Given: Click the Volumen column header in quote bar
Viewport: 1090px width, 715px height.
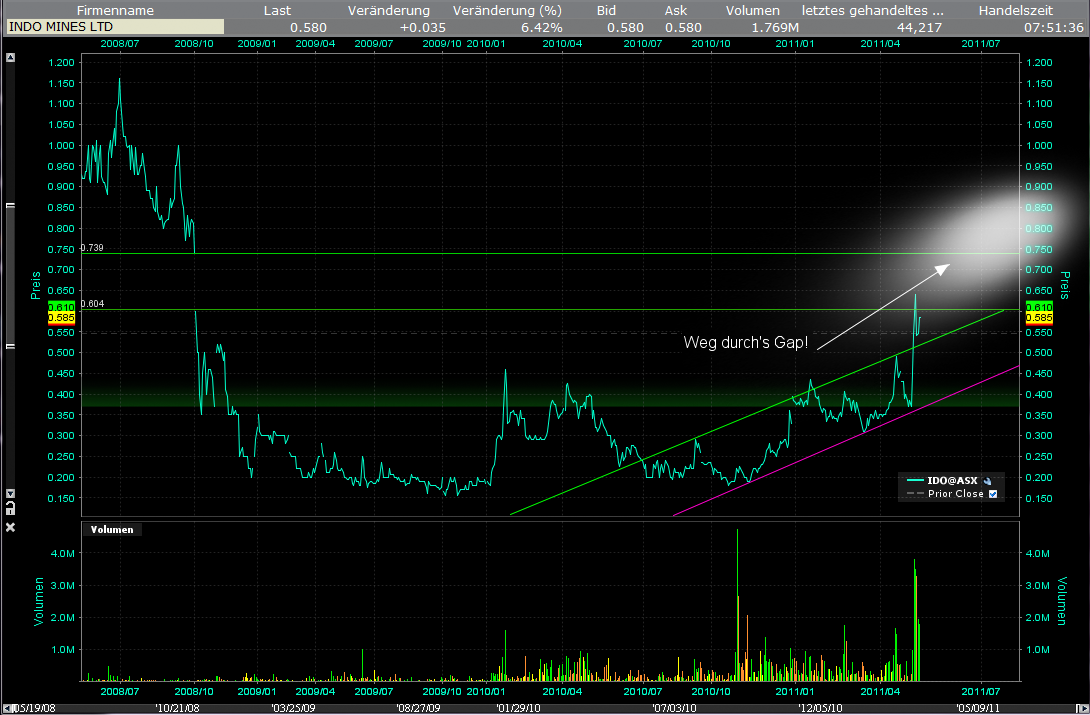Looking at the screenshot, I should 752,10.
